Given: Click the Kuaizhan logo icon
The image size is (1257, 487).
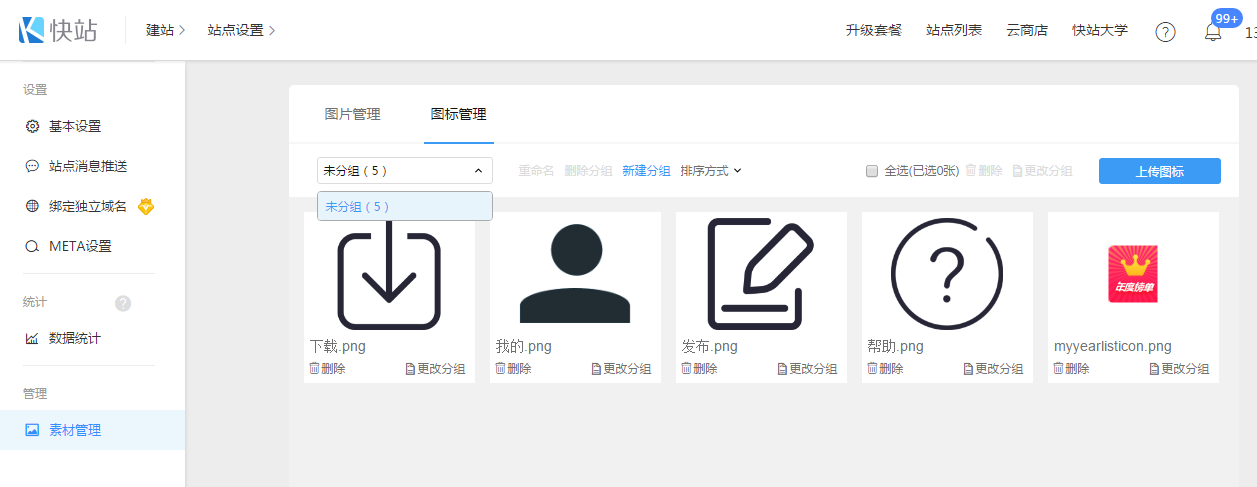Looking at the screenshot, I should [x=32, y=30].
